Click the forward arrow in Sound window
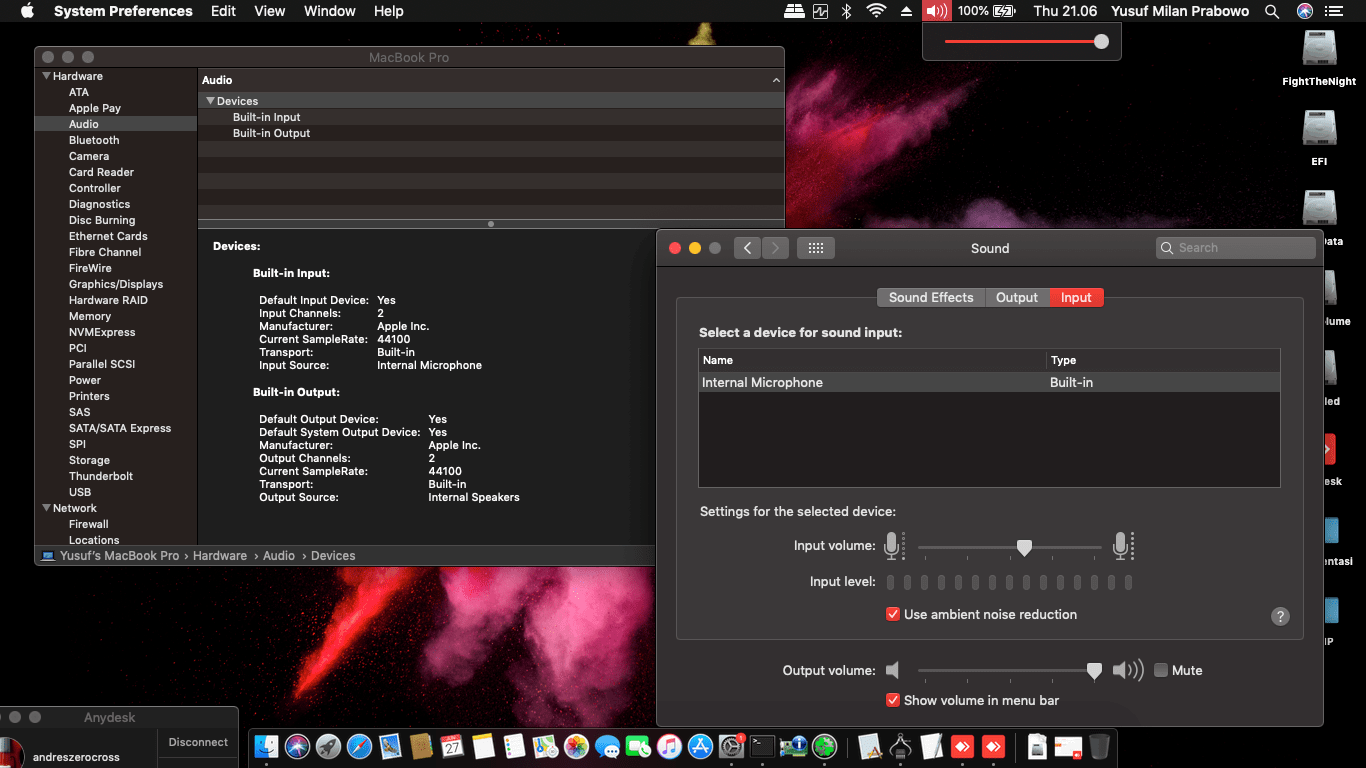The height and width of the screenshot is (768, 1366). pos(776,248)
